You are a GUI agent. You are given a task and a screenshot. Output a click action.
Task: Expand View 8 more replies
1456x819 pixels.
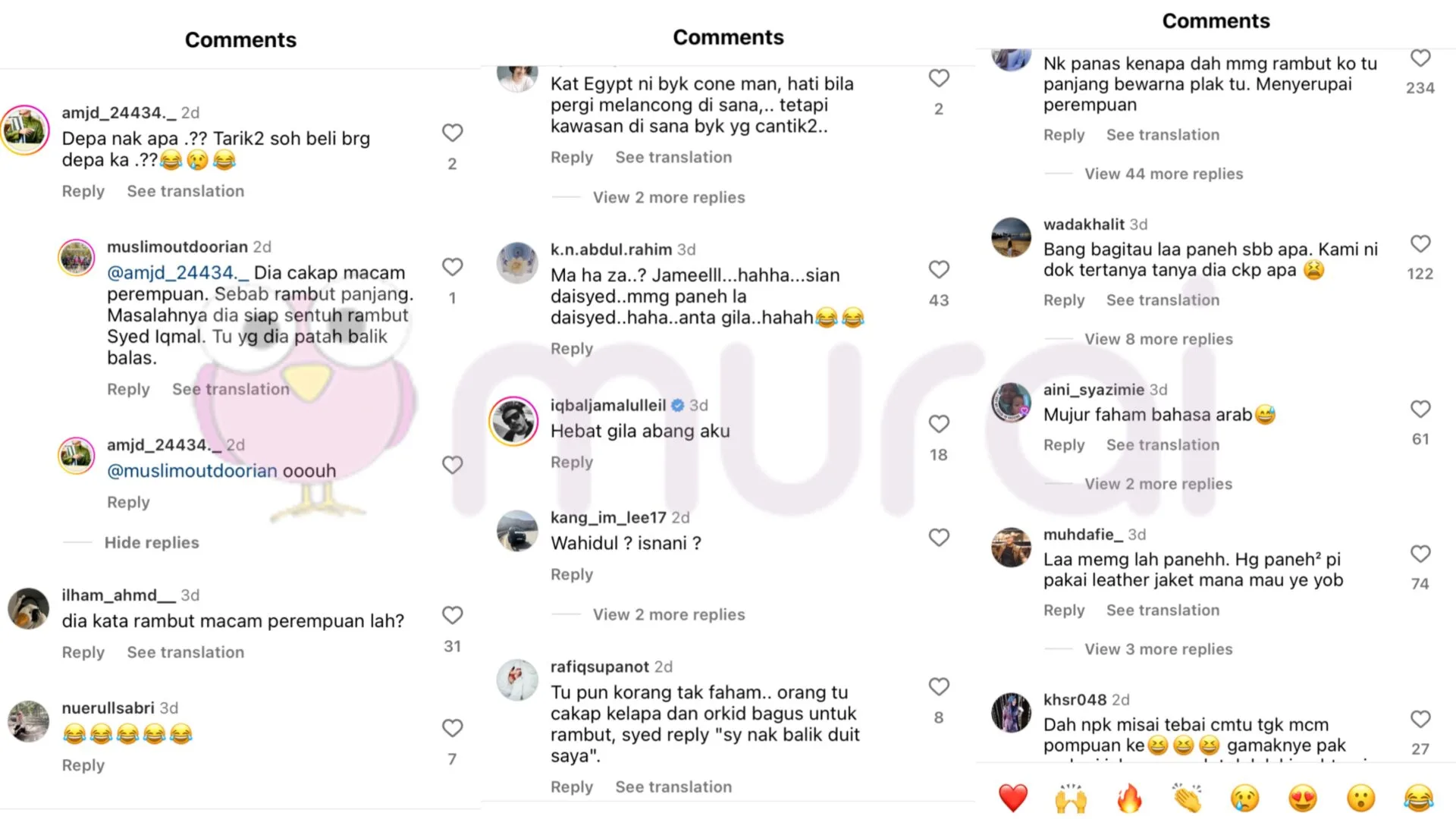click(x=1158, y=339)
